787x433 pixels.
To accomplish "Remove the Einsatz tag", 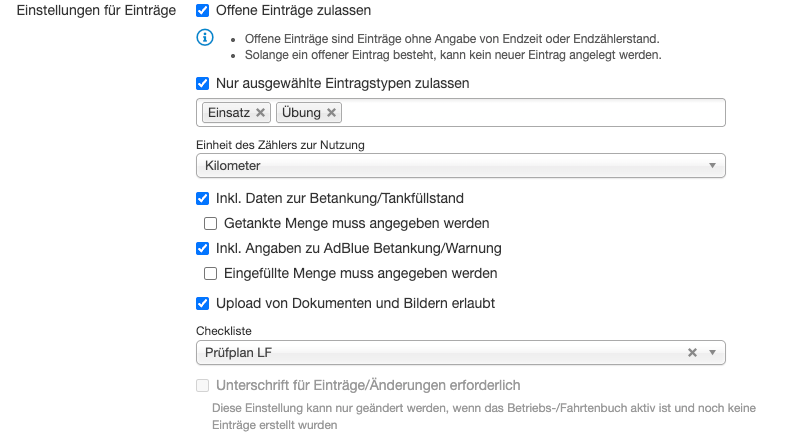I will (261, 113).
